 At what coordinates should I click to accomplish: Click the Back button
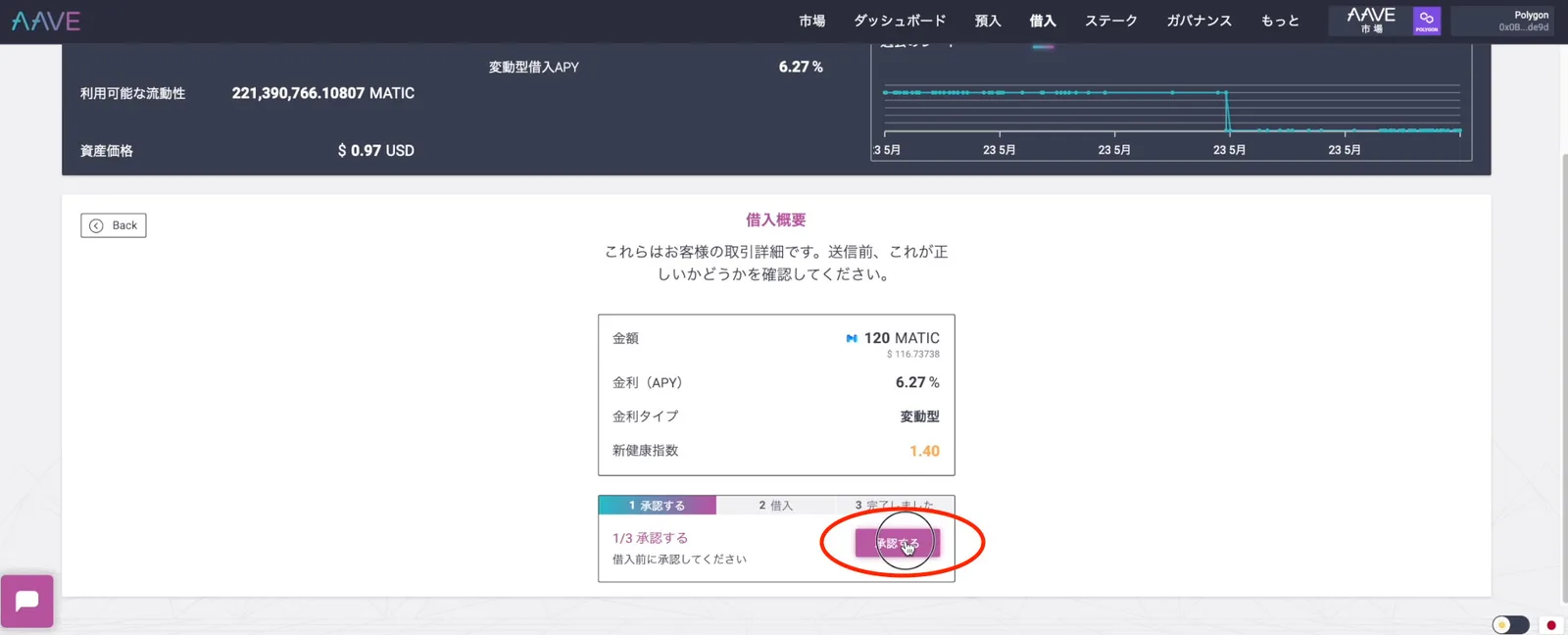pyautogui.click(x=114, y=225)
